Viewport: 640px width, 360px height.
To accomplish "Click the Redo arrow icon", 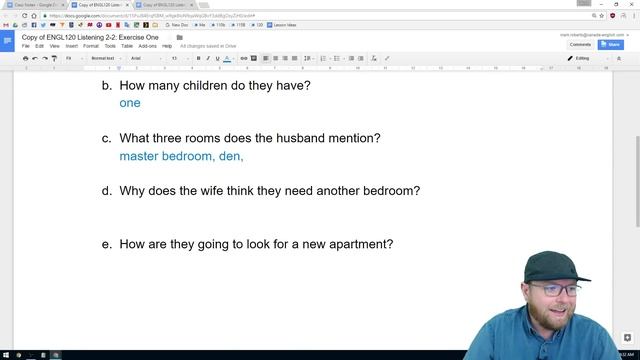I will (44, 58).
